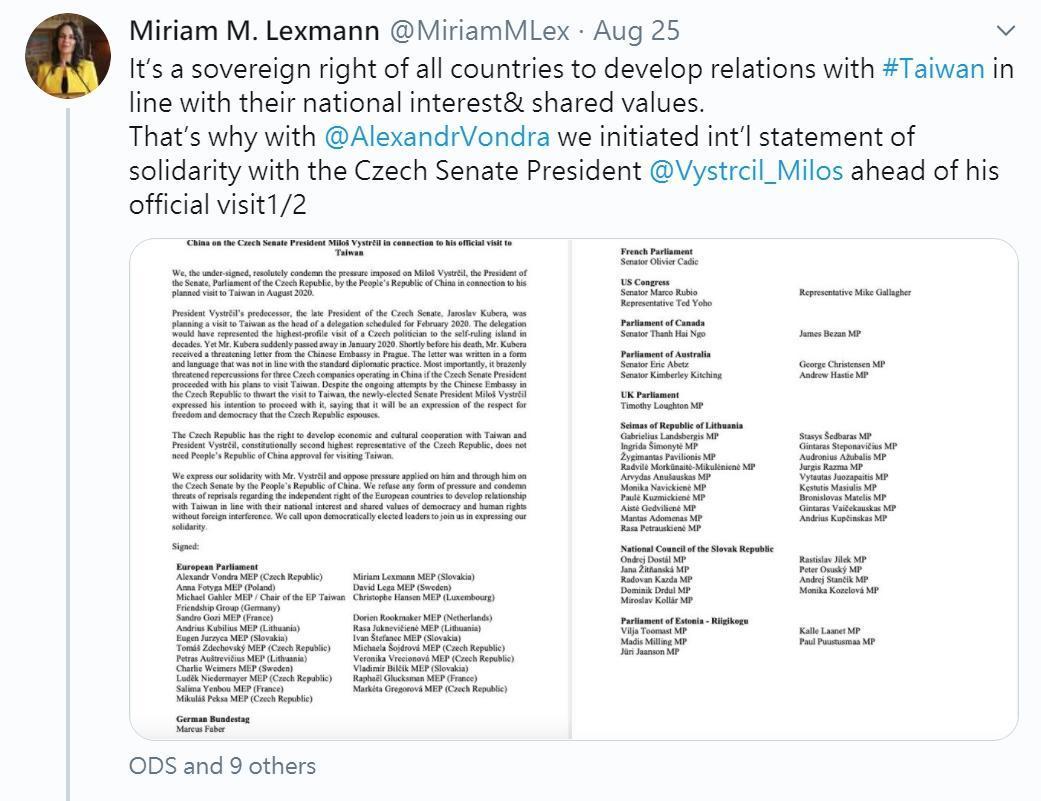
Task: Click 'German Bundestag' heading in image
Action: coord(212,719)
